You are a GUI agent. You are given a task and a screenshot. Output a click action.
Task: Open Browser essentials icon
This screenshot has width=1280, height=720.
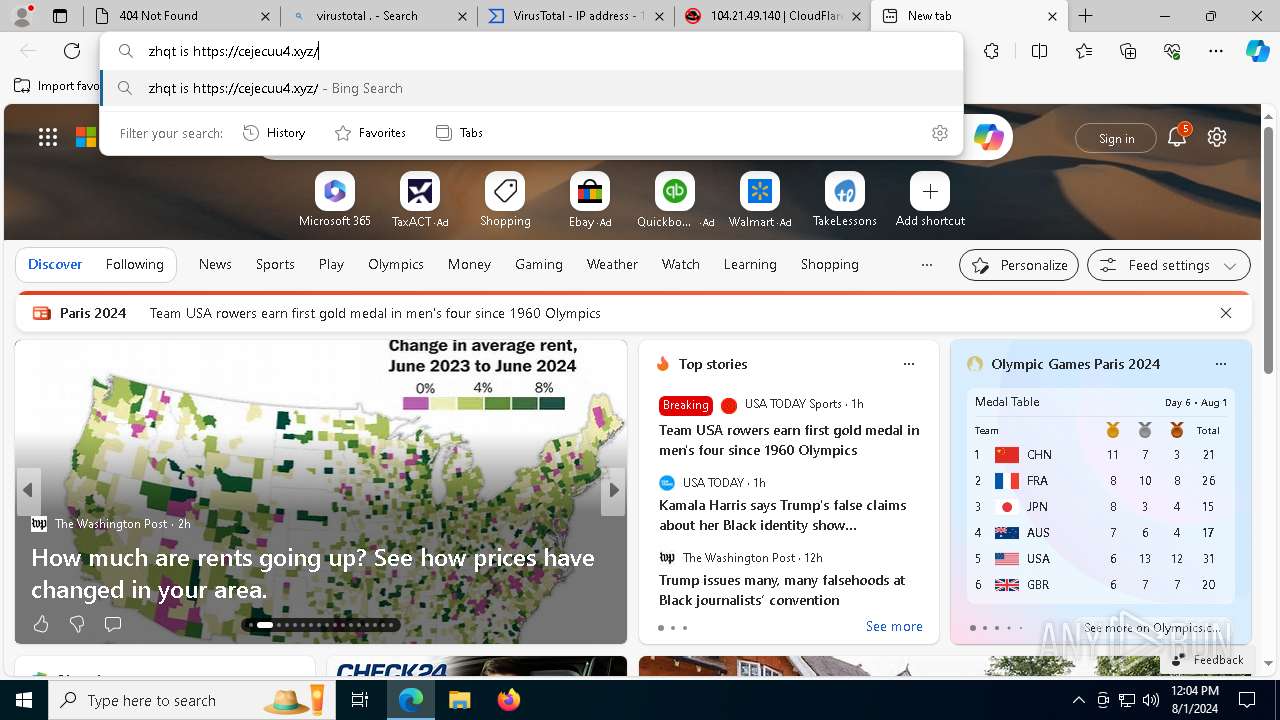(x=1172, y=51)
